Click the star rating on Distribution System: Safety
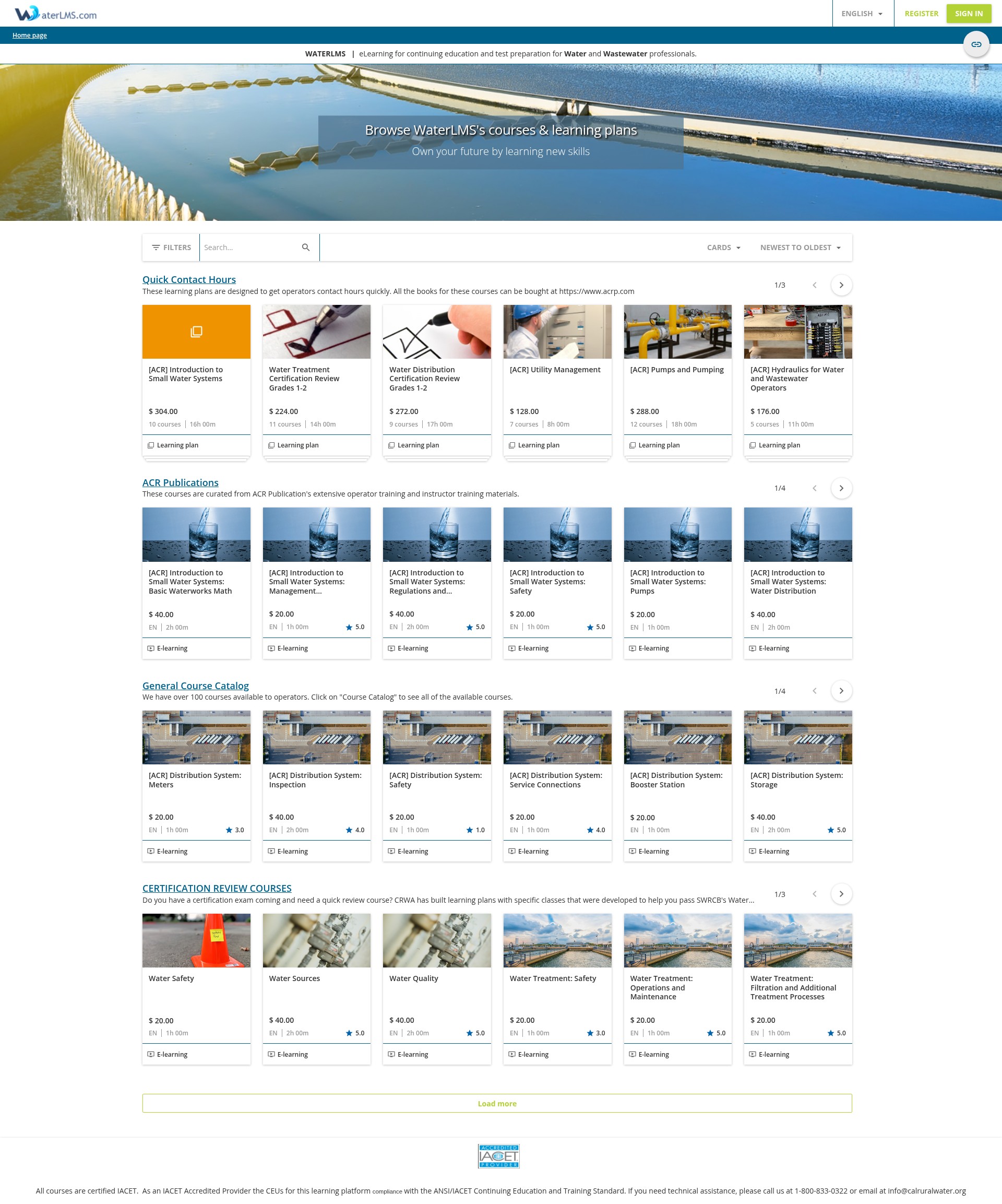 [475, 830]
